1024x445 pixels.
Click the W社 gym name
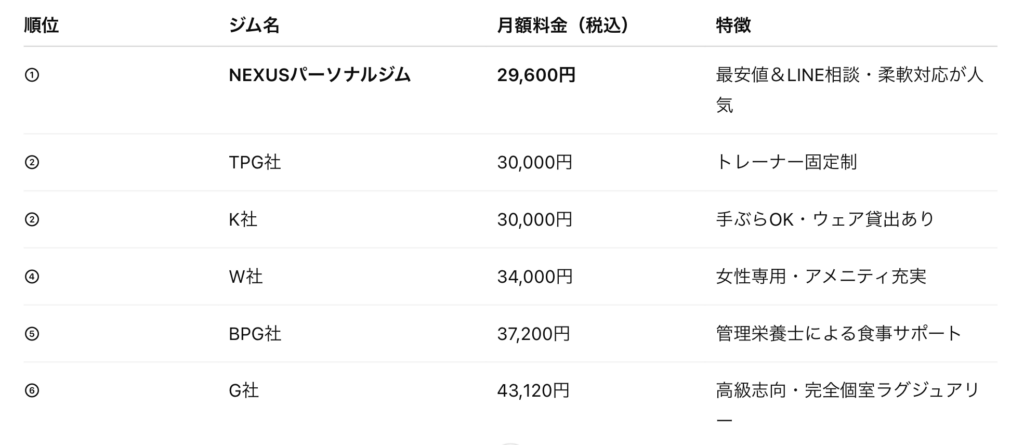click(x=246, y=276)
